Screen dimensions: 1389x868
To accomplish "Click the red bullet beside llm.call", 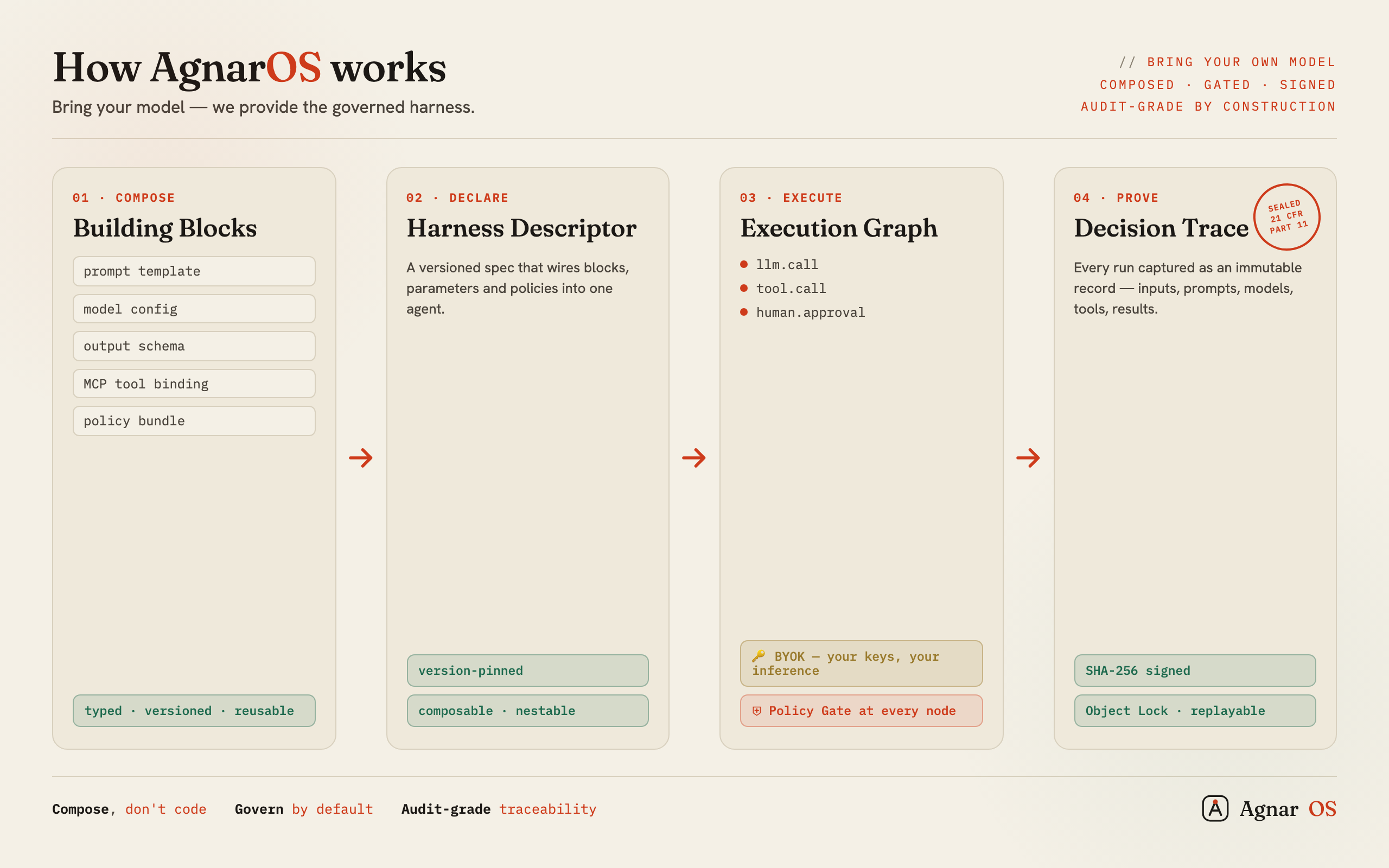I will click(744, 264).
